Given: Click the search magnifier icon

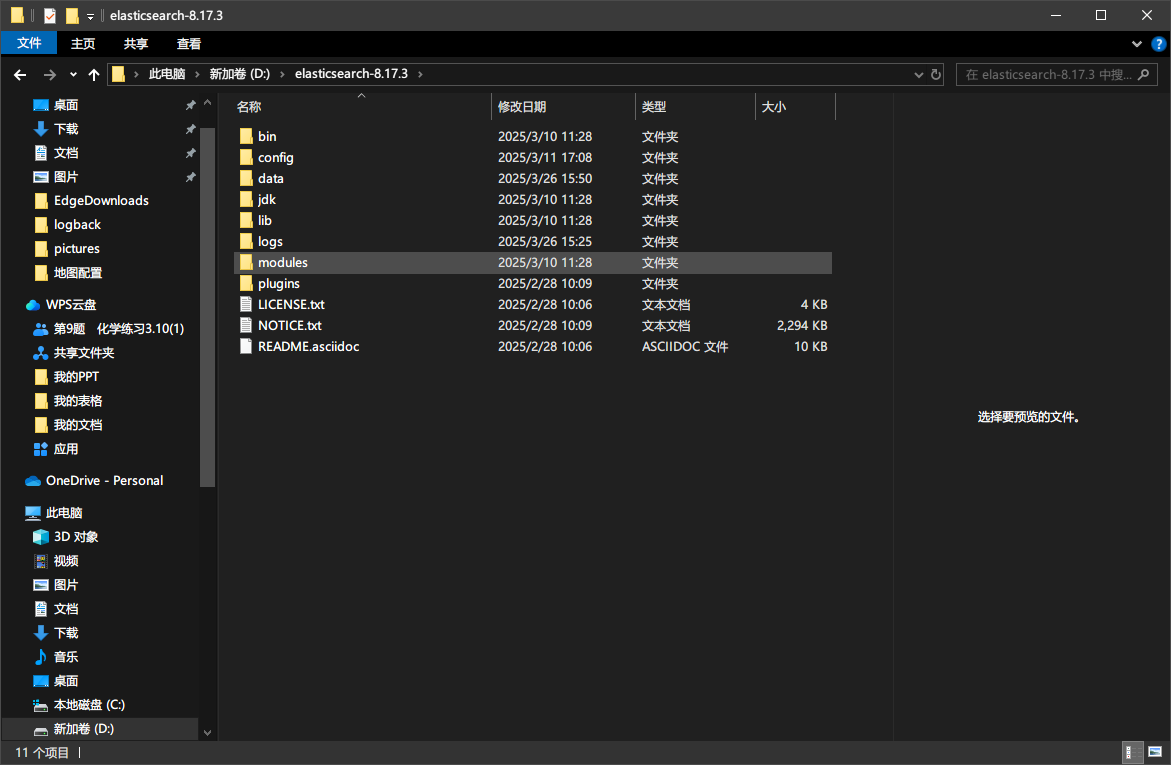Looking at the screenshot, I should coord(1143,74).
